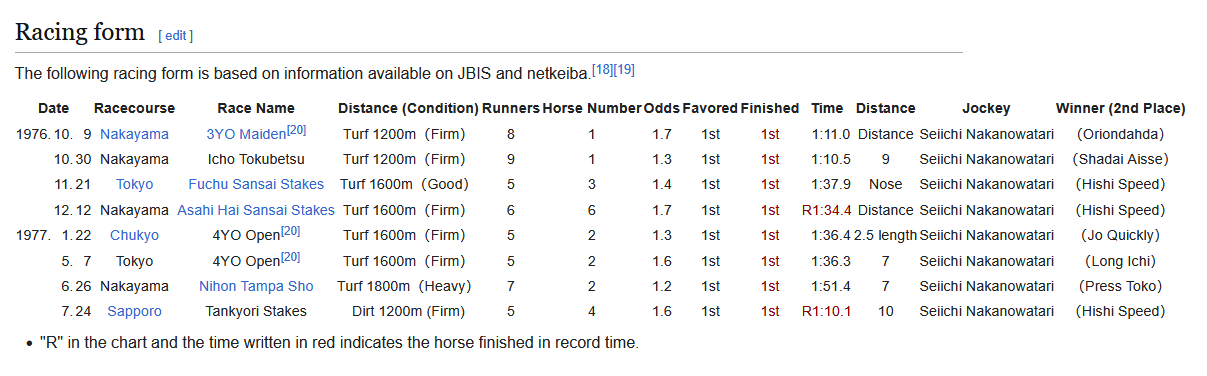This screenshot has height=376, width=1207.
Task: Open the Sapporo racecourse link
Action: coord(134,312)
